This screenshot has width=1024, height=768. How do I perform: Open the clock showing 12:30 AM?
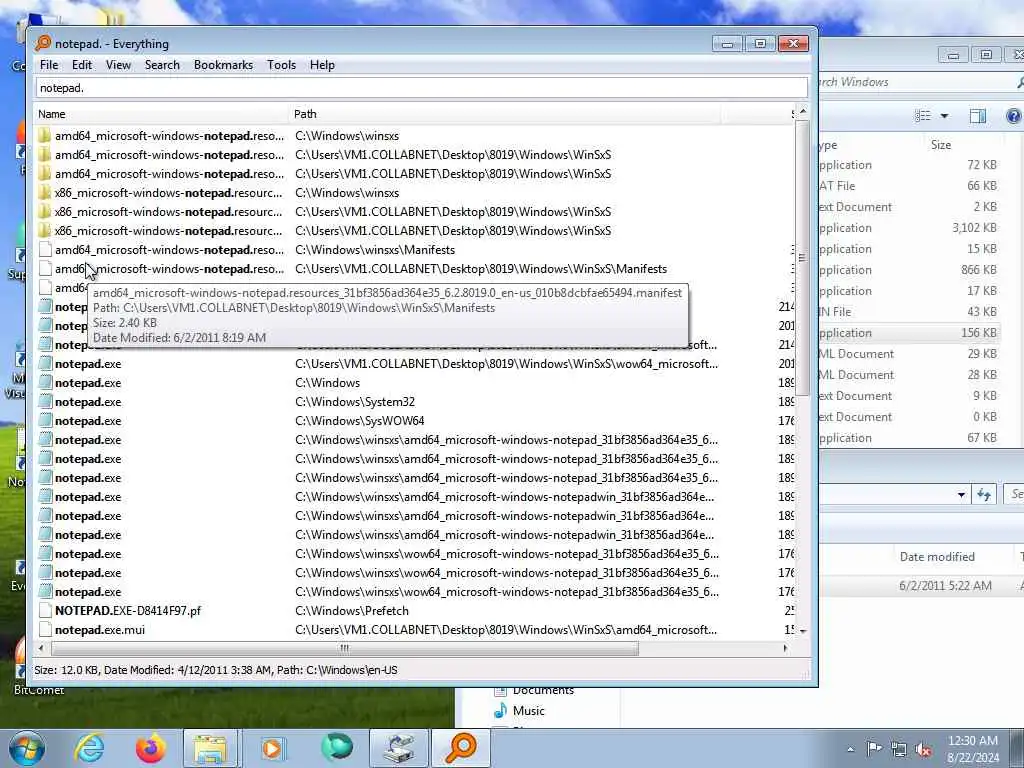tap(973, 749)
